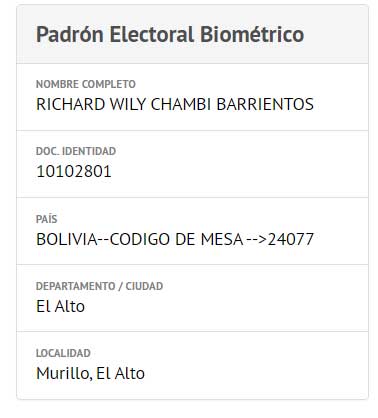
Task: Click the DEPARTAMENTO / CIUDAD label
Action: coord(99,286)
